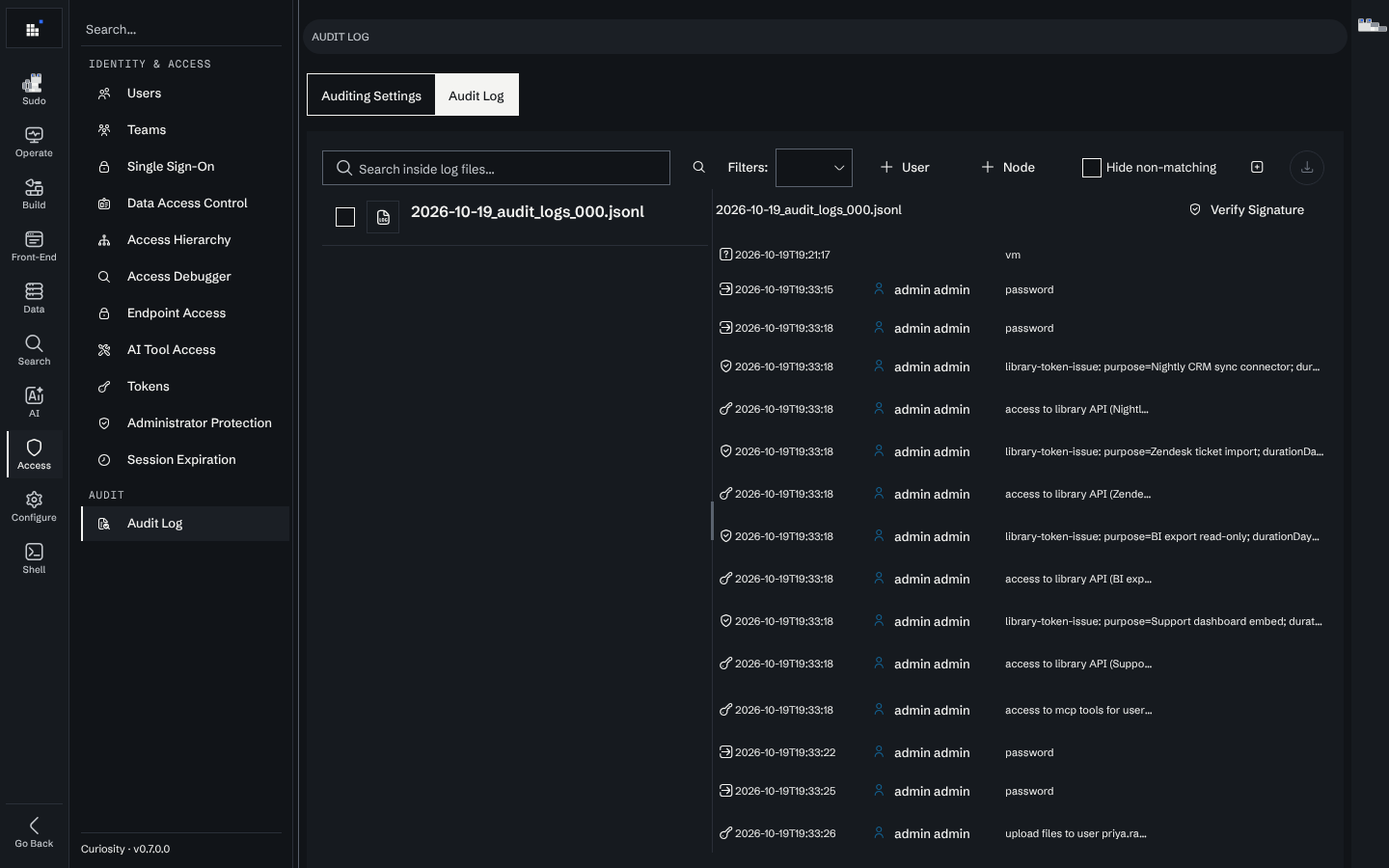Click the user avatar icon at top right

click(1372, 25)
